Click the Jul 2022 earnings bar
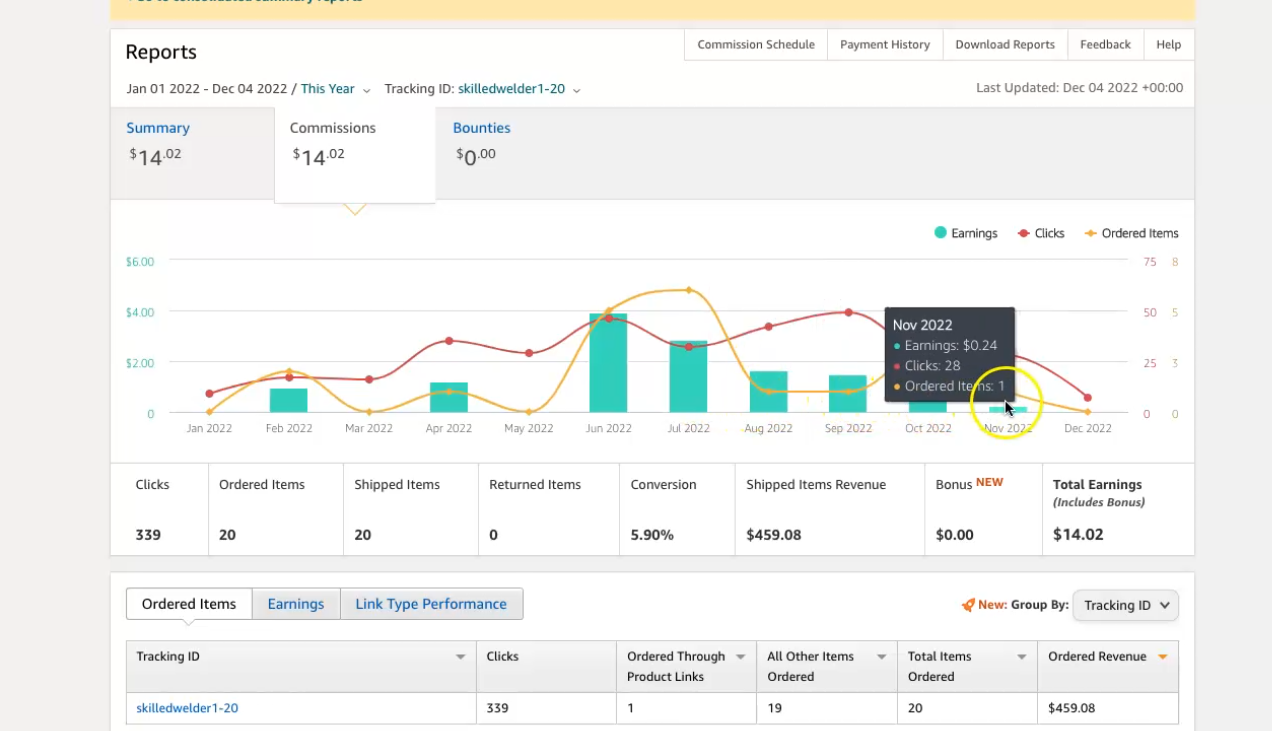1272x731 pixels. tap(688, 377)
